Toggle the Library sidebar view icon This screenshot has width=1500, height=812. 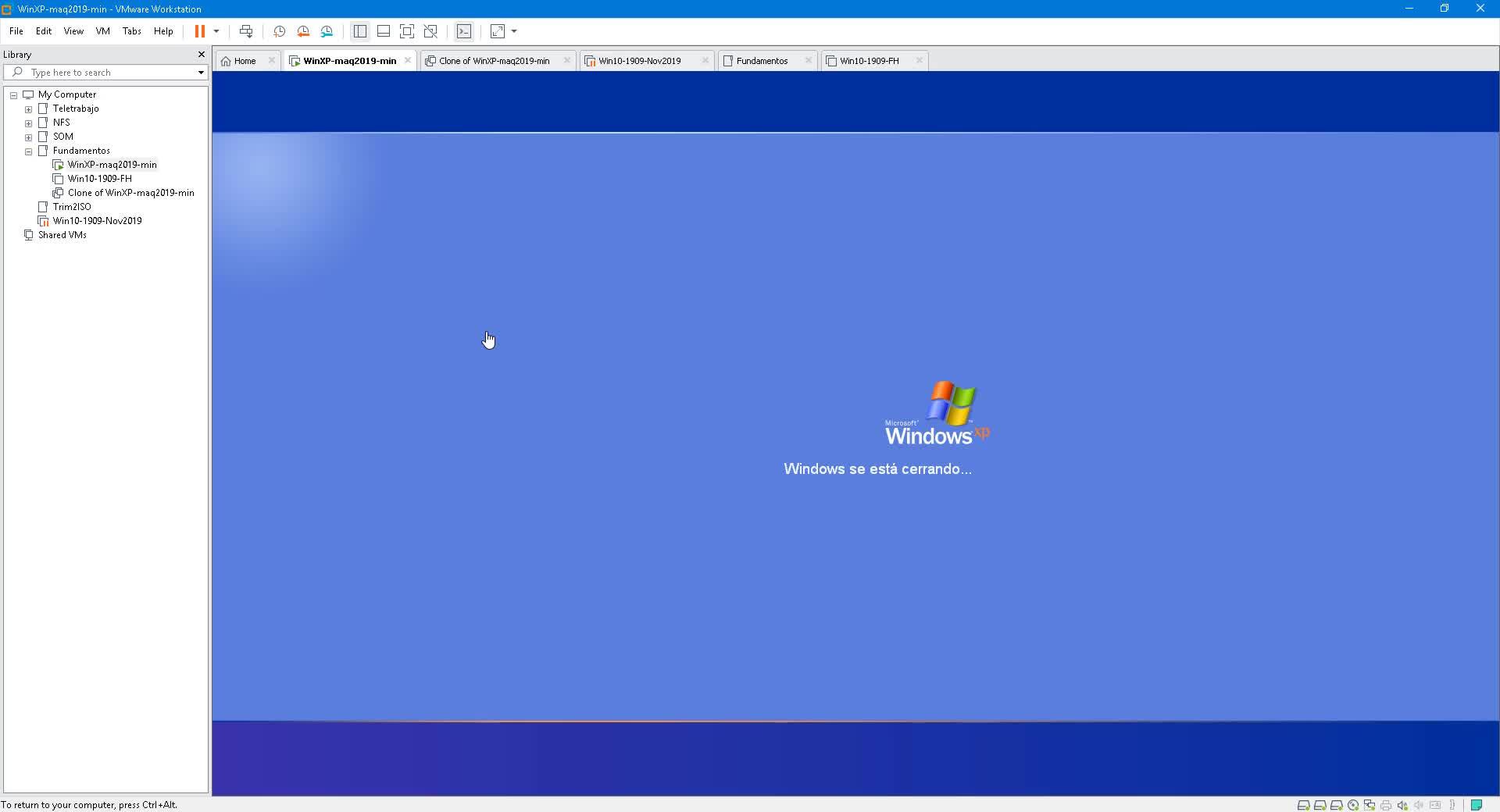pyautogui.click(x=360, y=31)
